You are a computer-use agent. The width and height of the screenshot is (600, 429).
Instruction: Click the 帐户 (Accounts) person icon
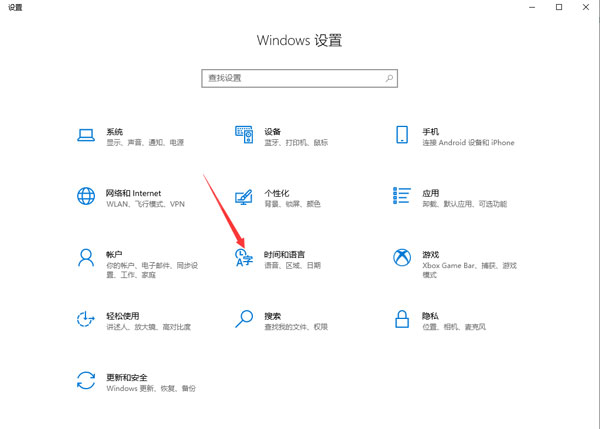tap(86, 259)
